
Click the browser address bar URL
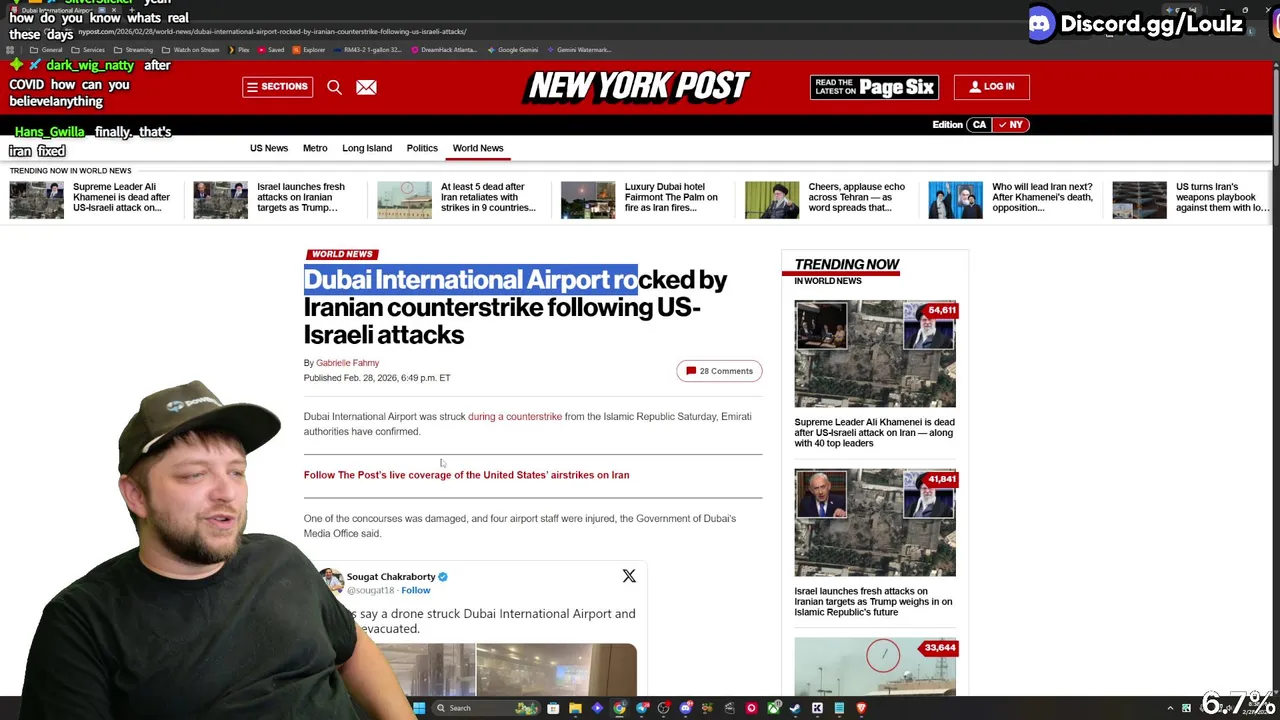coord(270,32)
